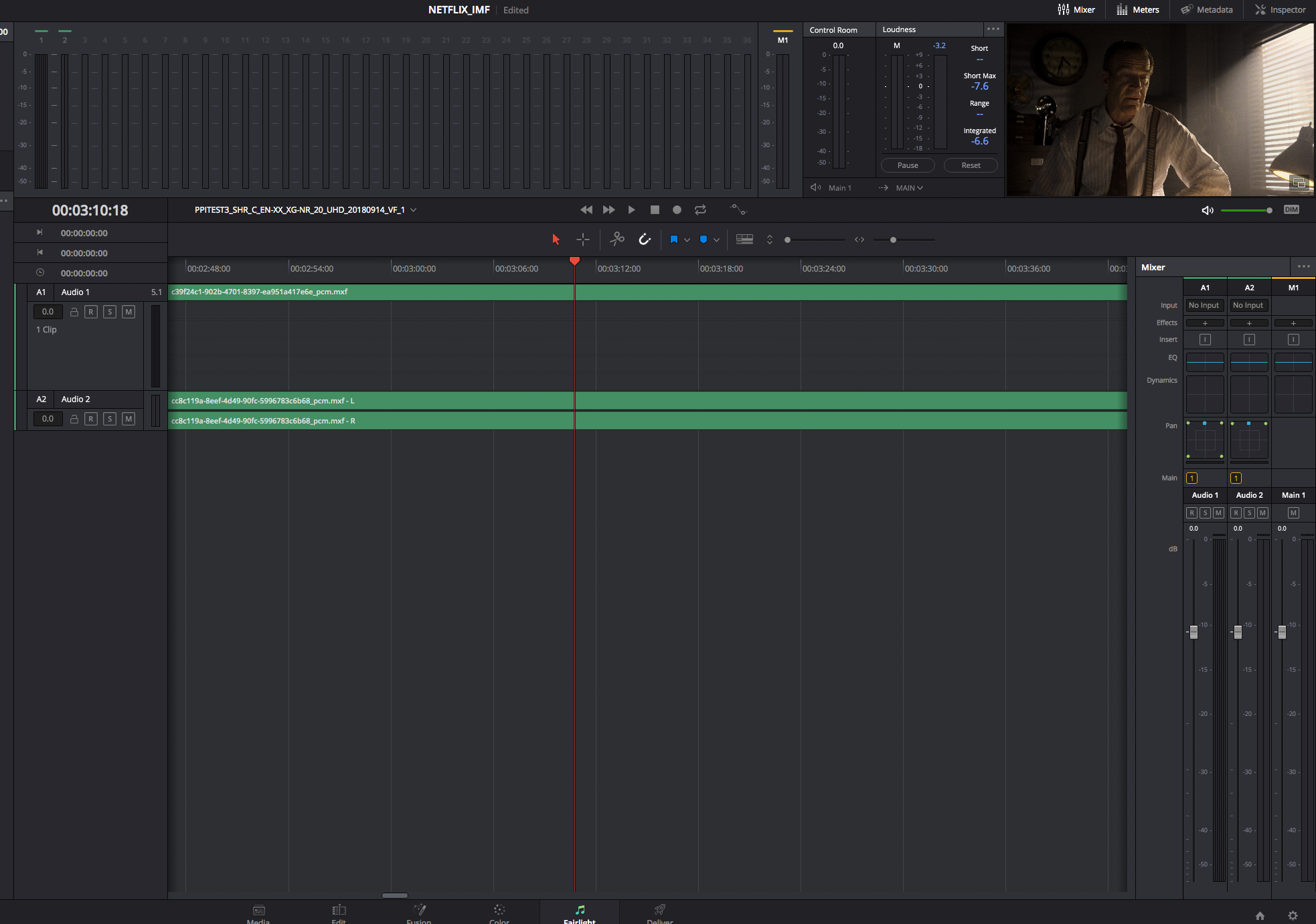Switch to the Fusion page
Viewport: 1316px width, 924px height.
[x=419, y=914]
